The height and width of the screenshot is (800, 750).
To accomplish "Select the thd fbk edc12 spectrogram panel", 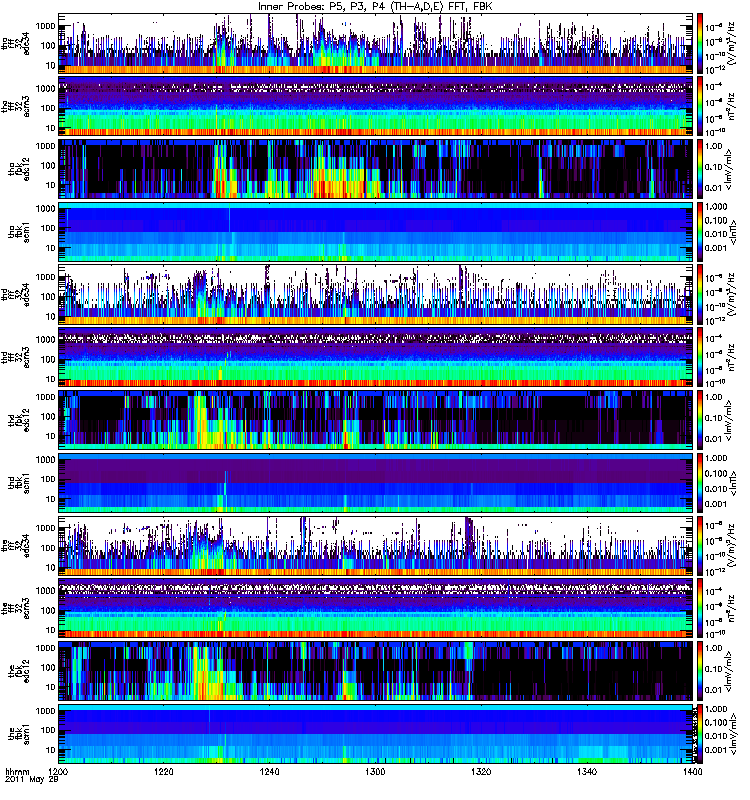I will (x=376, y=420).
